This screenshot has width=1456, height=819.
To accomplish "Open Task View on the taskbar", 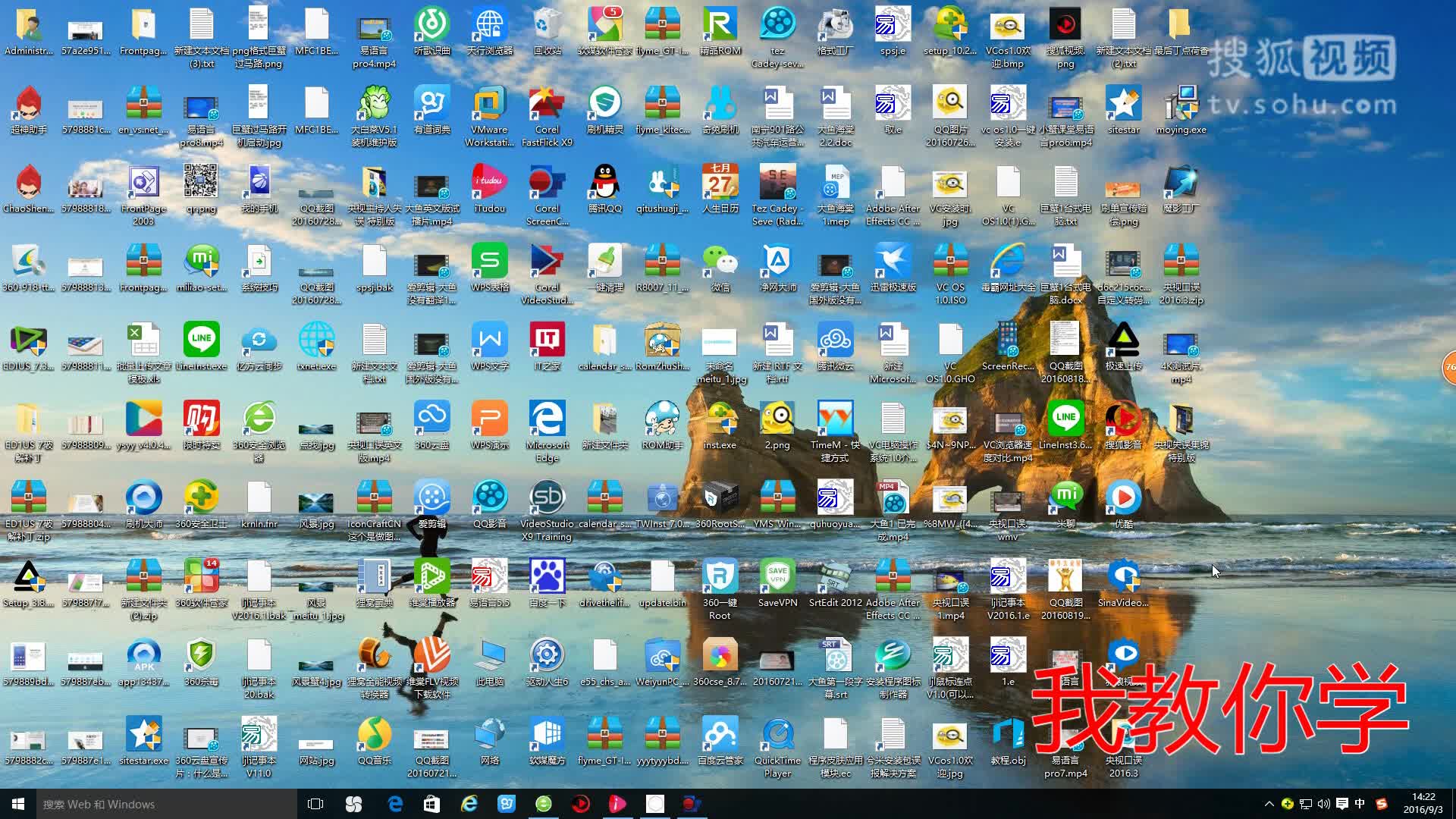I will point(315,804).
